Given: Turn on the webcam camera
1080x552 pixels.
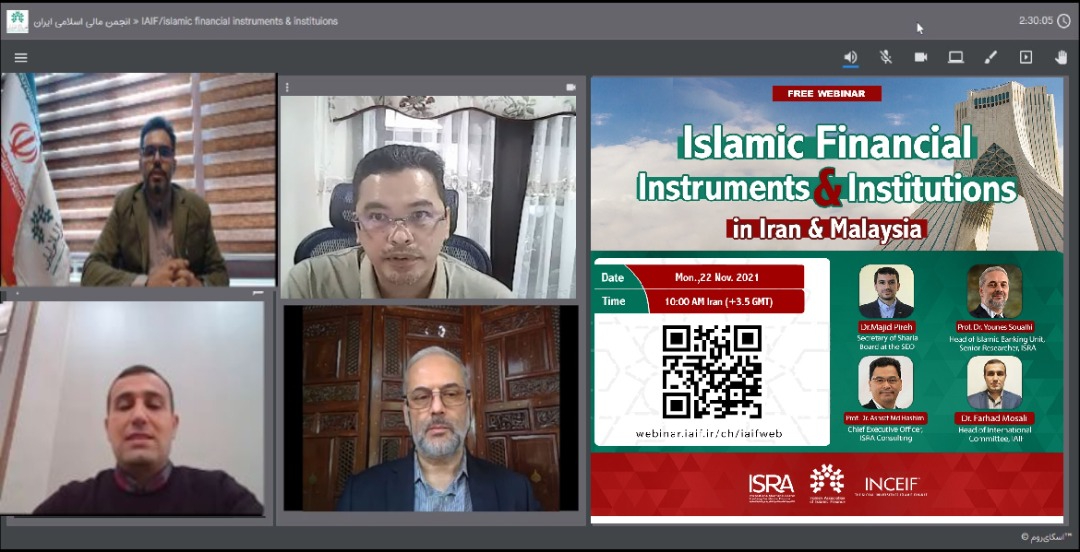Looking at the screenshot, I should coord(921,57).
